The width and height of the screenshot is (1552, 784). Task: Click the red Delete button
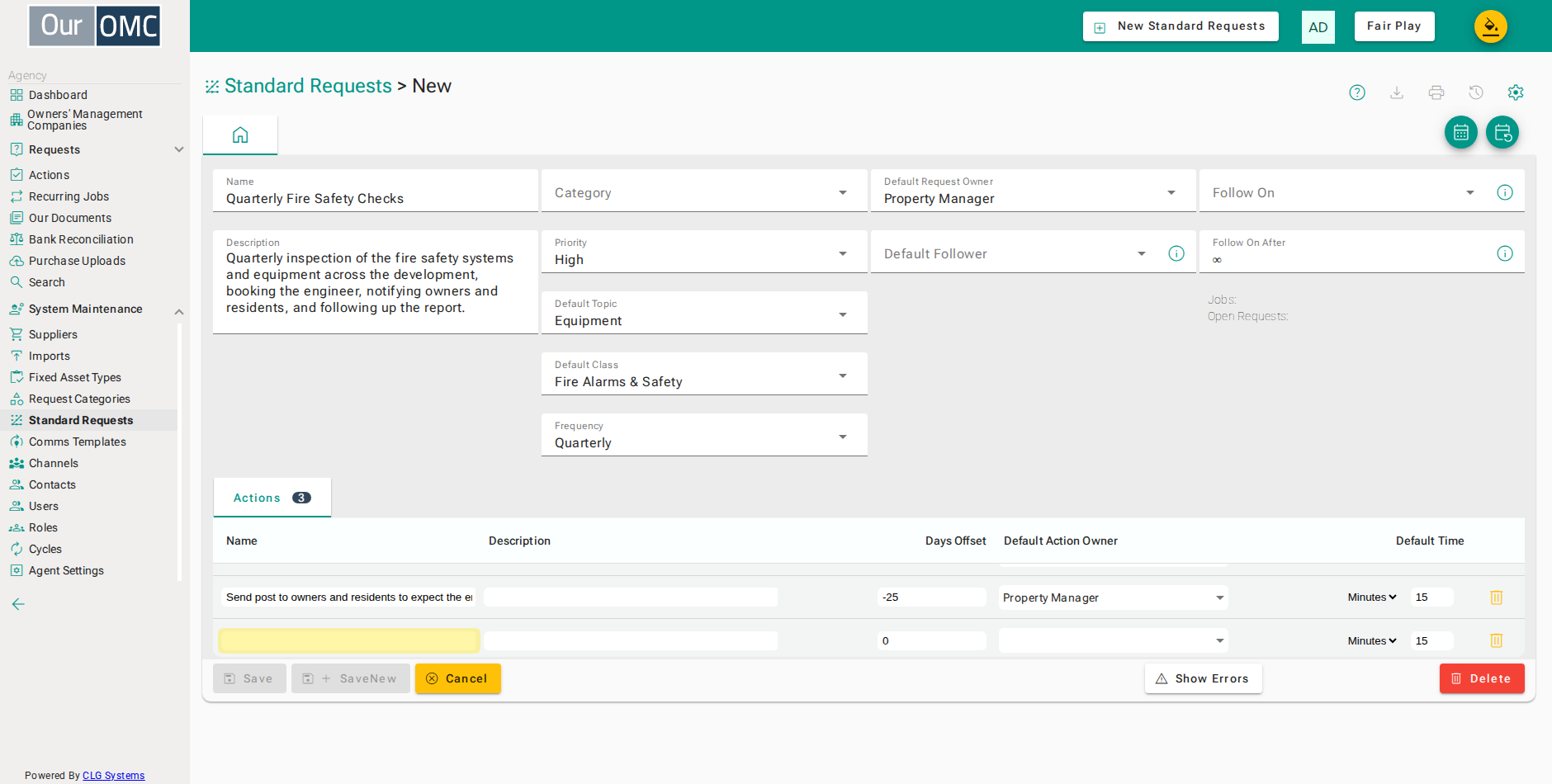tap(1482, 678)
